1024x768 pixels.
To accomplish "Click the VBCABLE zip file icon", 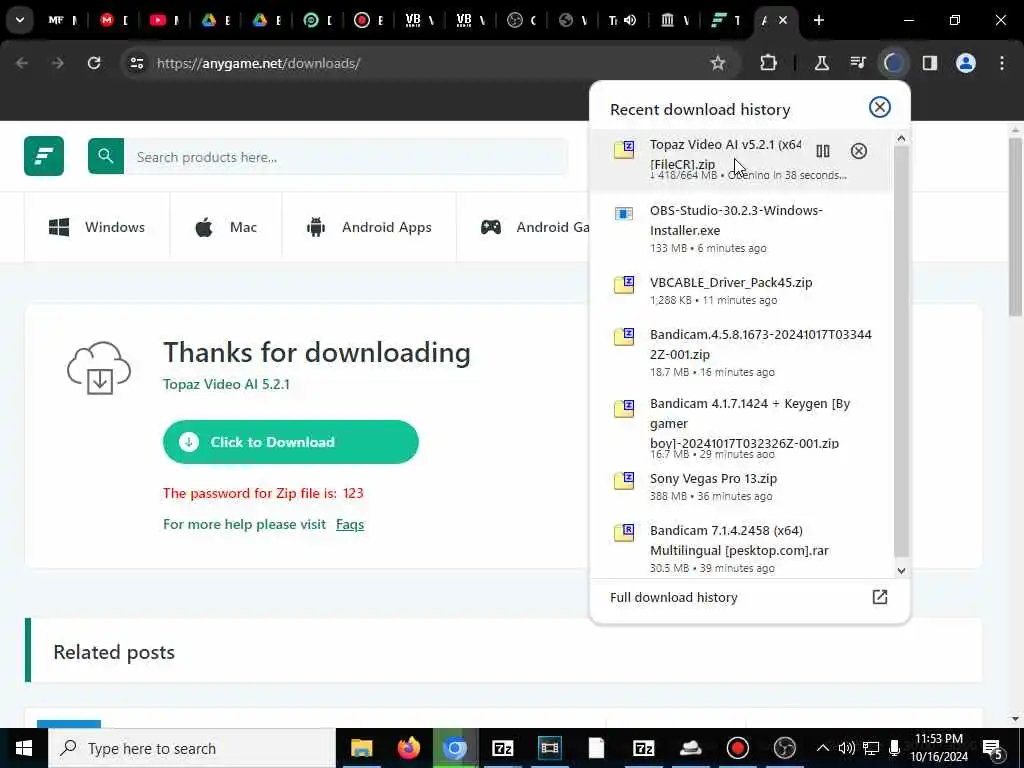I will coord(624,284).
